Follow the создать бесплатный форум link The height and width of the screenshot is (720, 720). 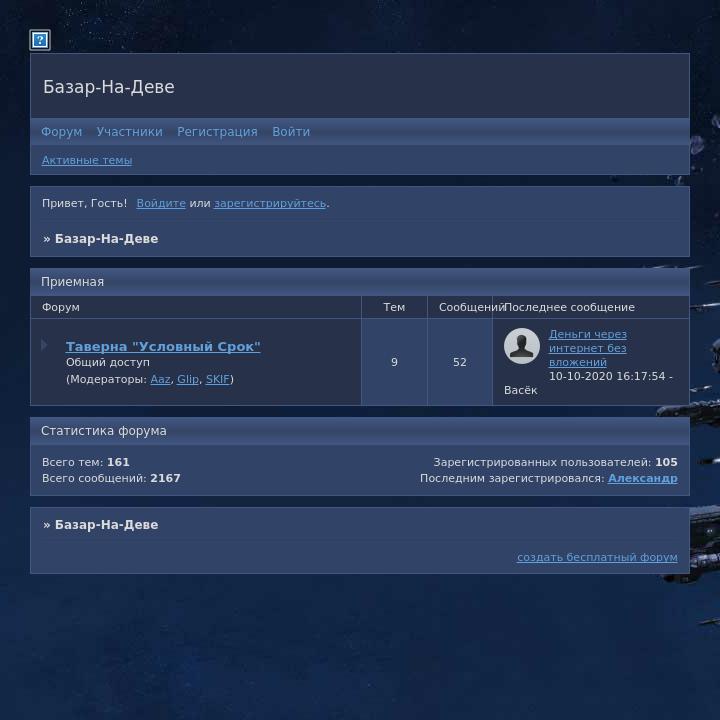pos(597,557)
